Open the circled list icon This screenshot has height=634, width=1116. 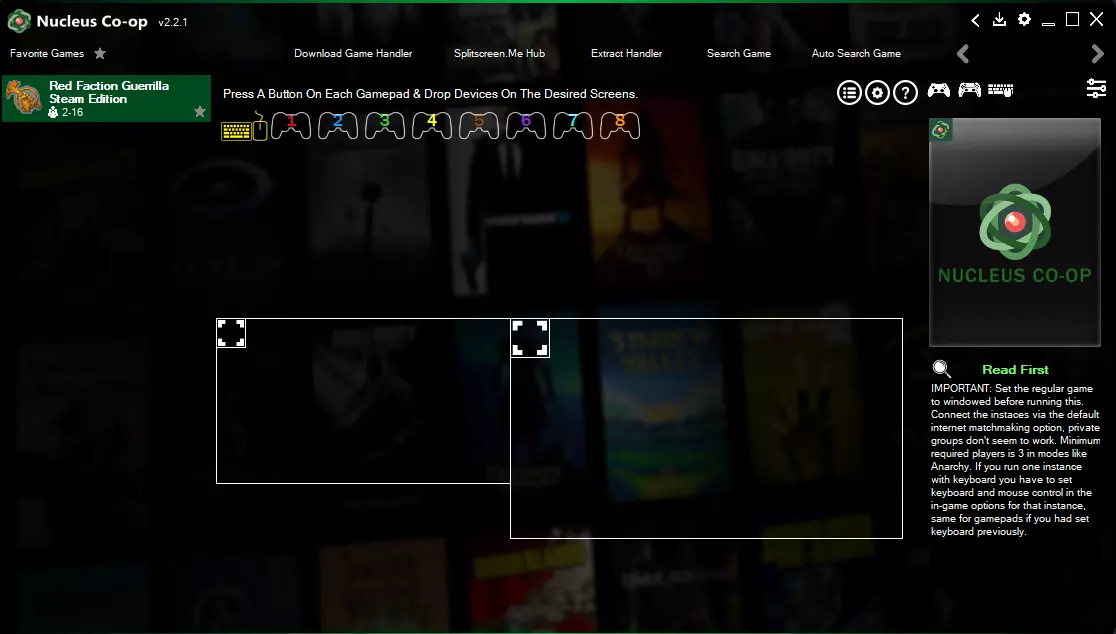coord(849,93)
